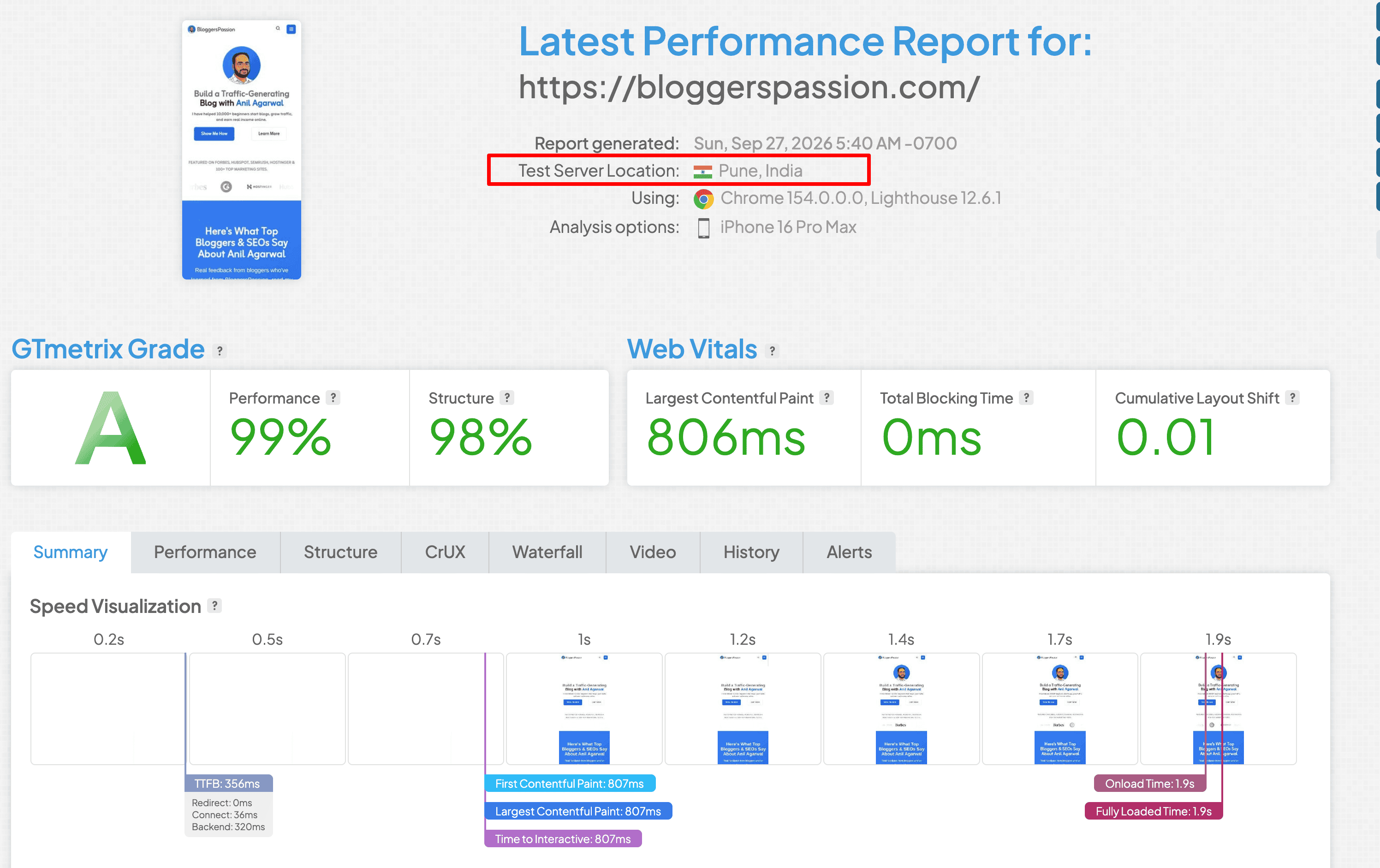Click the 99% Performance score

[x=280, y=437]
